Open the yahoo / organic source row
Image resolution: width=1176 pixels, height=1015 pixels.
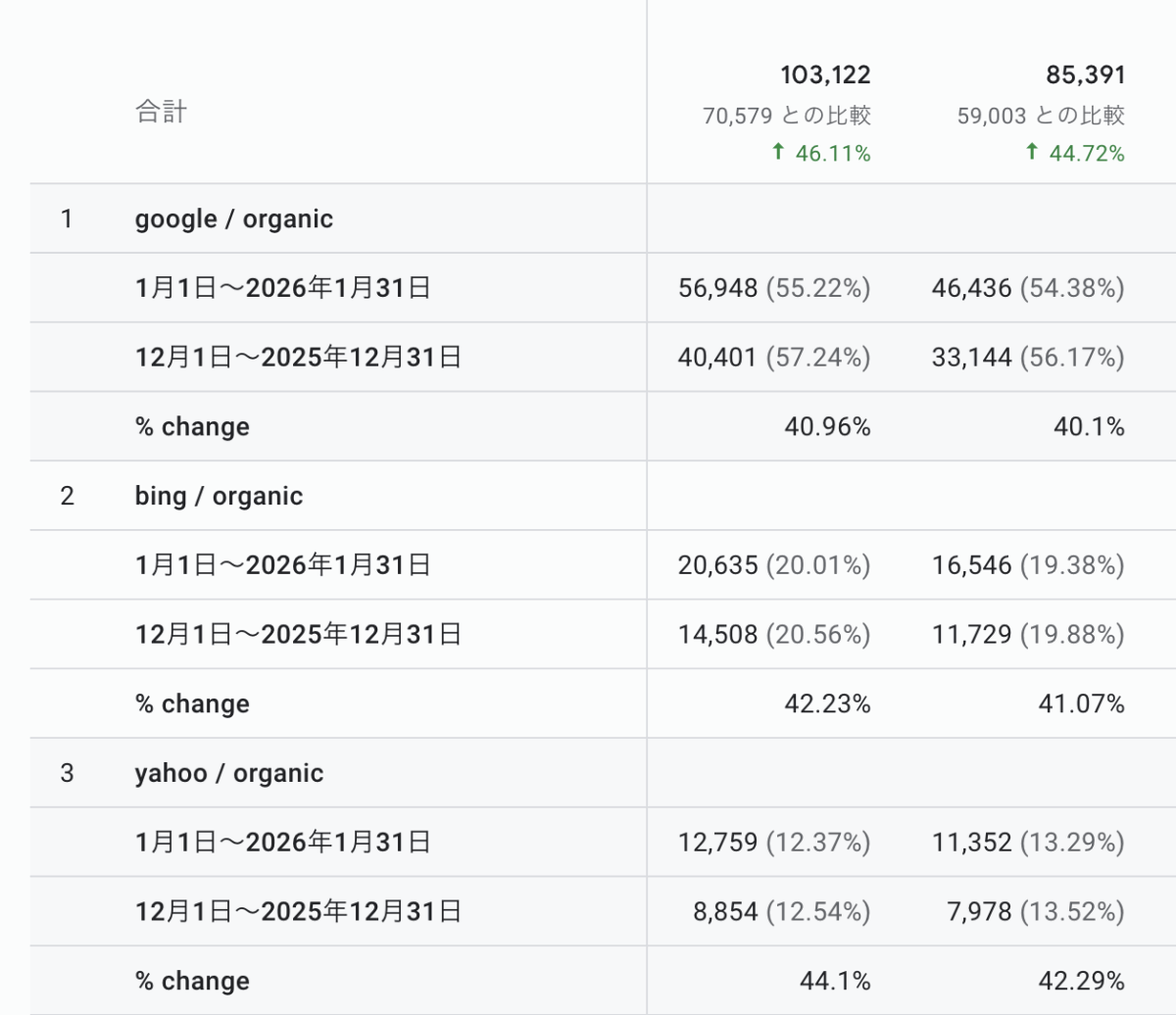(228, 773)
